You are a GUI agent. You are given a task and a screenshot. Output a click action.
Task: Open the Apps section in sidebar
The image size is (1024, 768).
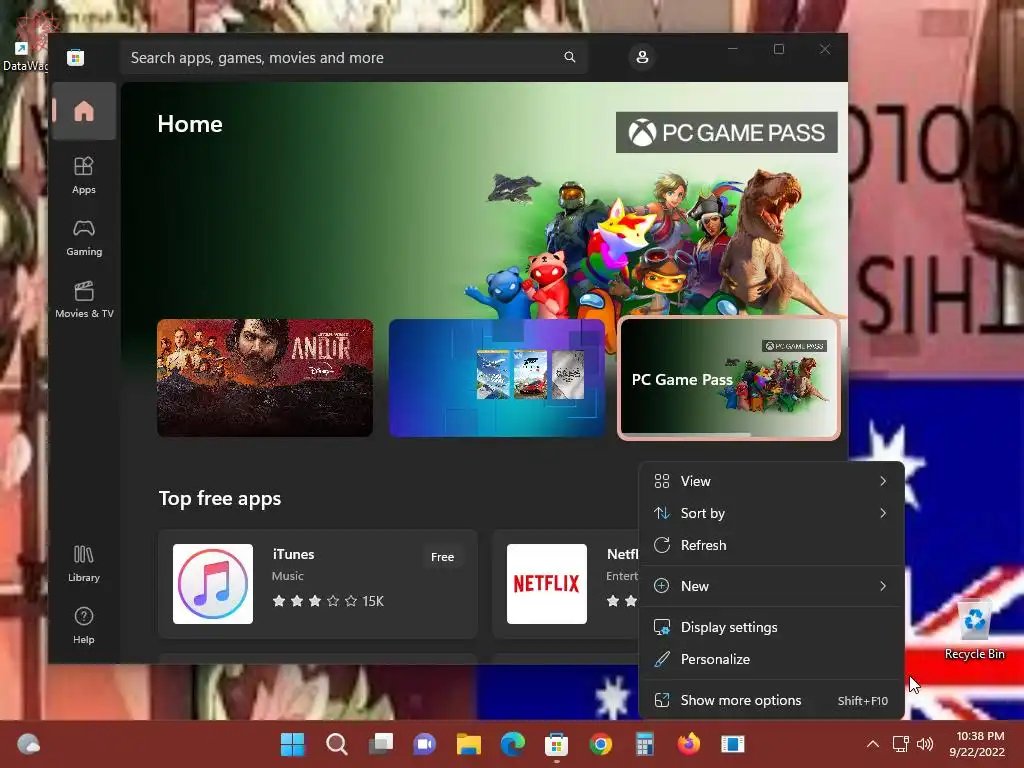[x=84, y=175]
